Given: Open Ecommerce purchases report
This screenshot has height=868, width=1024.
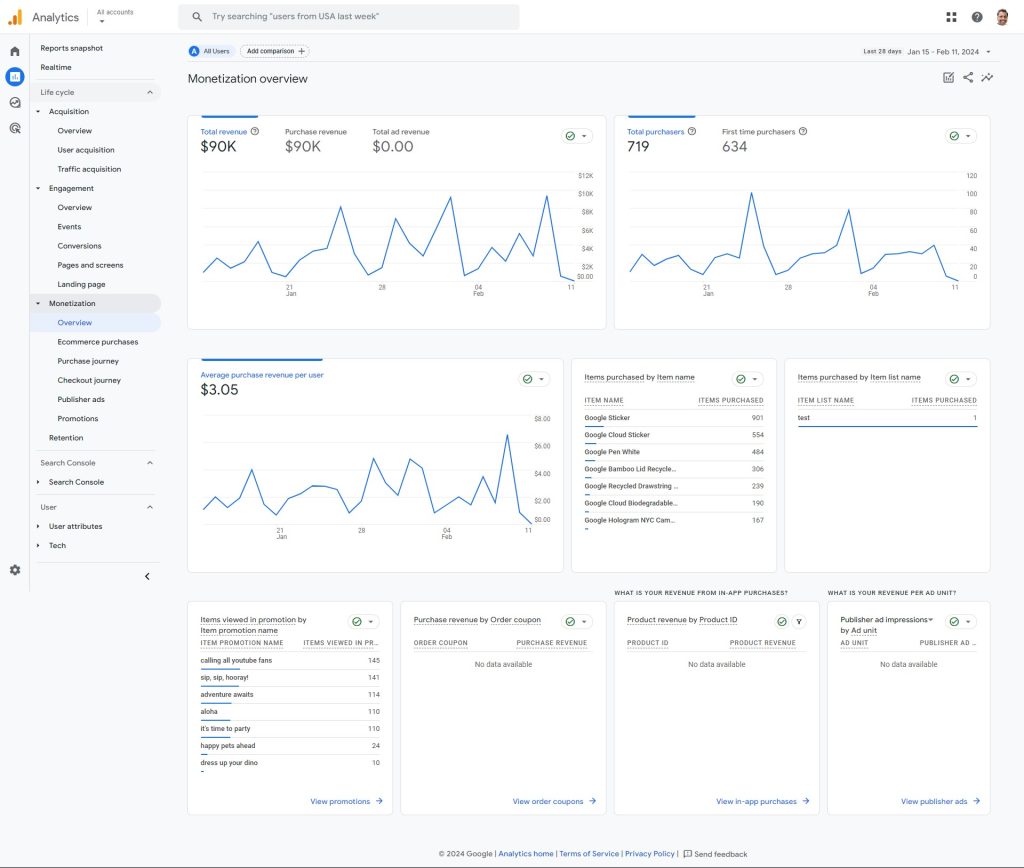Looking at the screenshot, I should [97, 342].
